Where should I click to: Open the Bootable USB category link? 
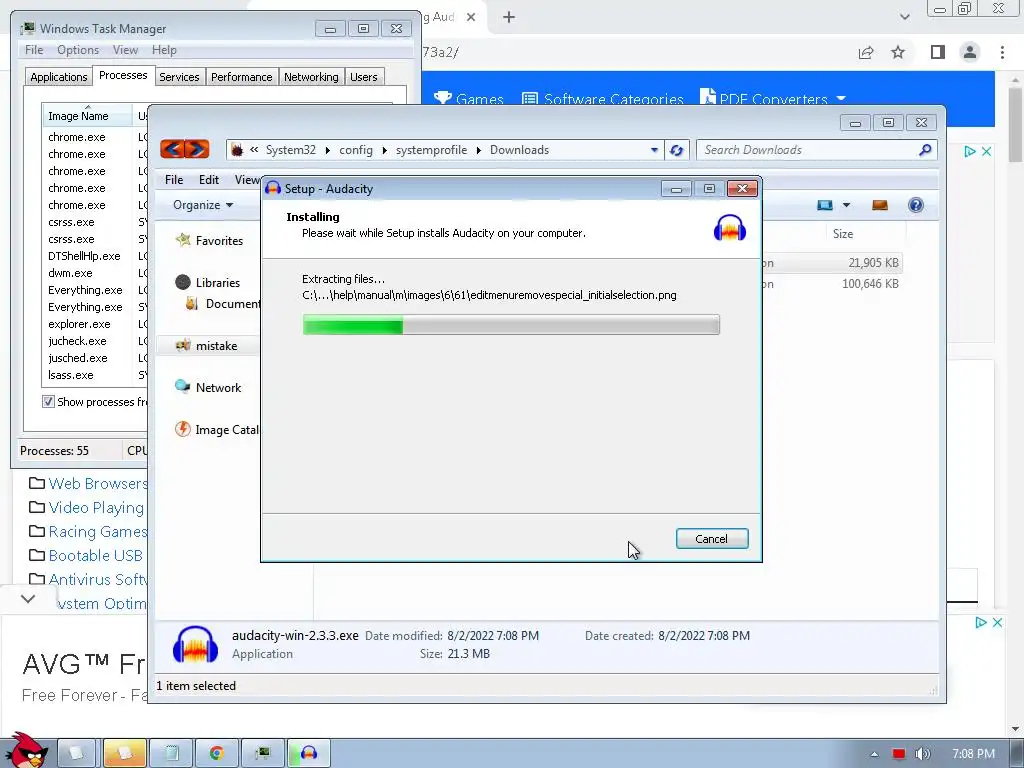95,556
